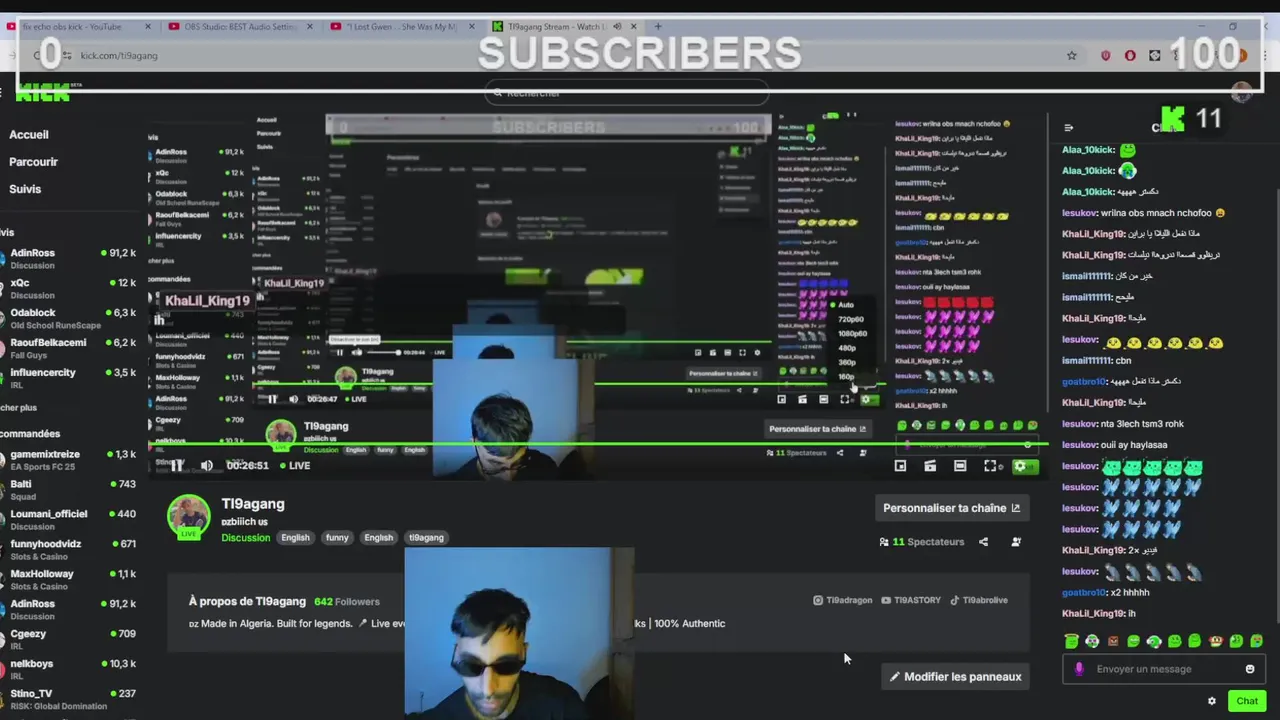Screen dimensions: 1280x720
Task: Click Personnaliser ta chaîne button
Action: click(x=951, y=508)
